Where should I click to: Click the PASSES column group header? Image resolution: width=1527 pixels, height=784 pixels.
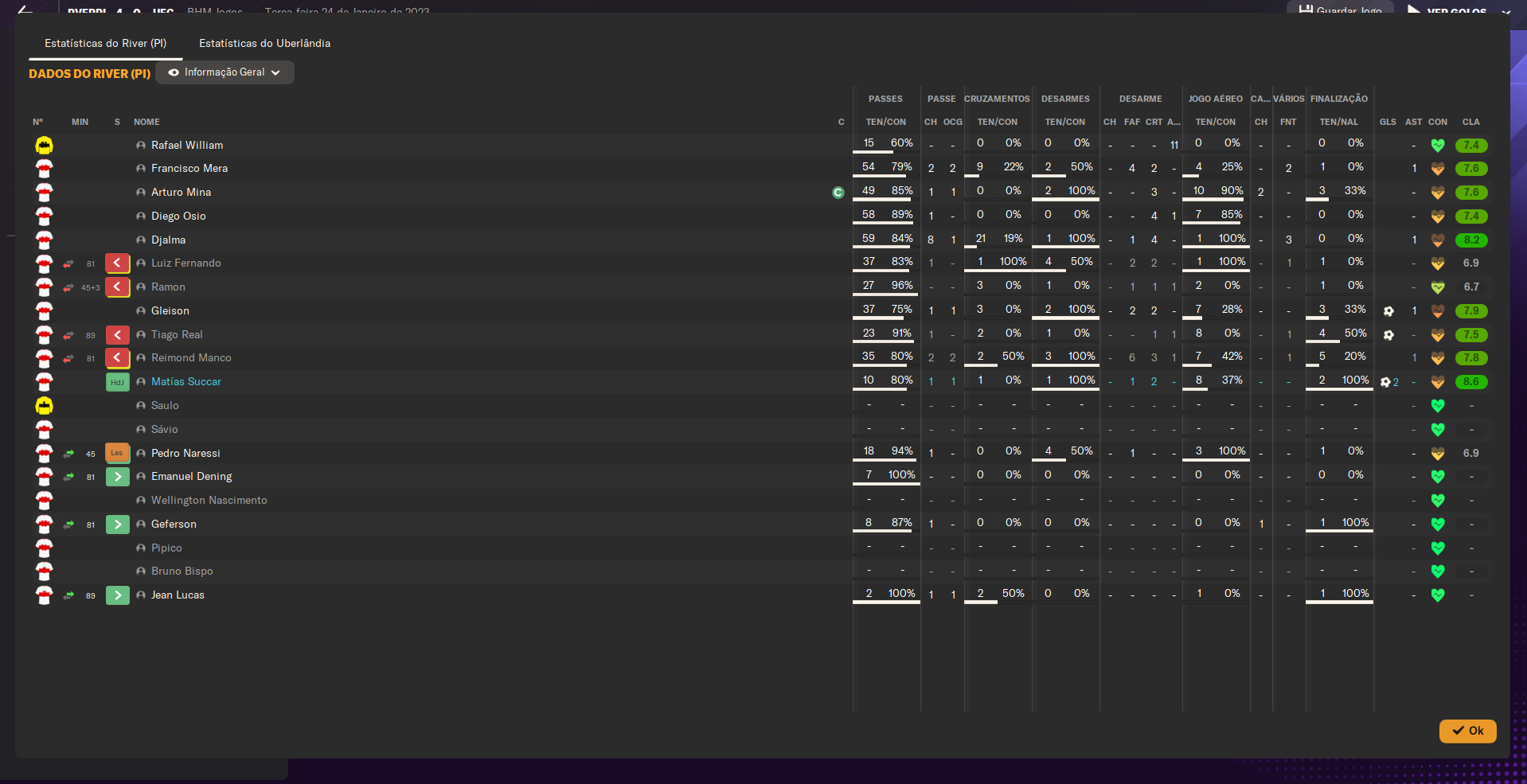click(885, 99)
